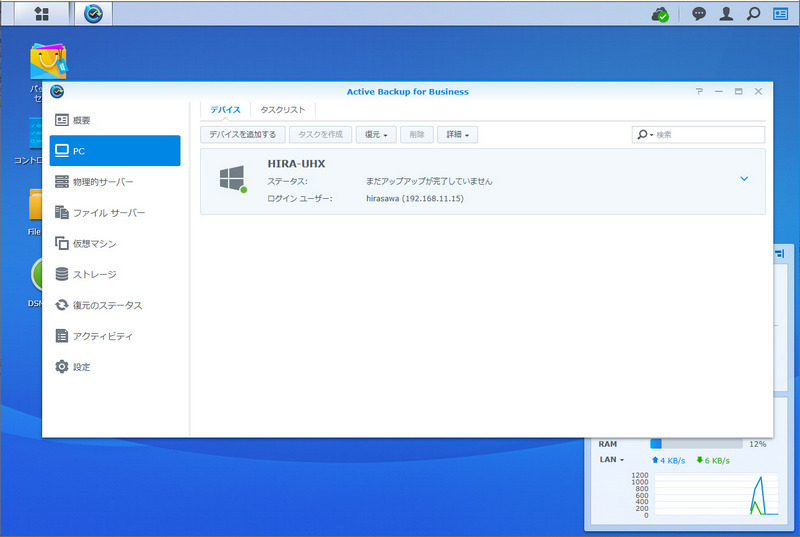
Task: Open アクティビティ section
Action: [115, 336]
